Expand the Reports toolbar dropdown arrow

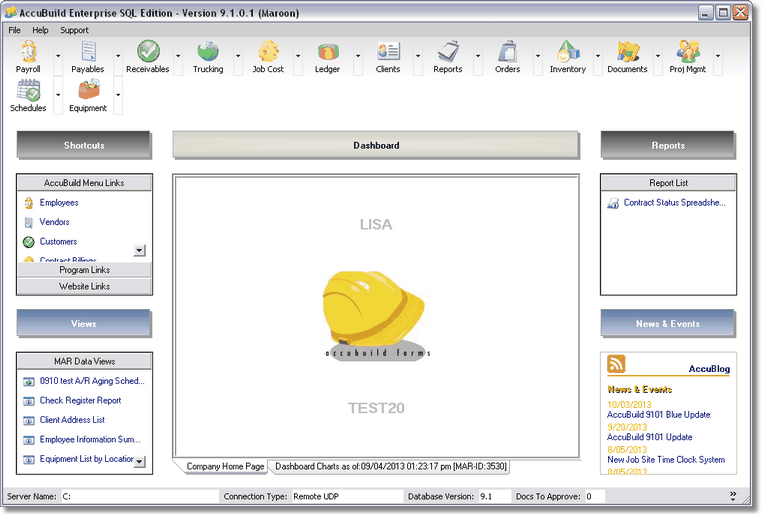pyautogui.click(x=478, y=56)
